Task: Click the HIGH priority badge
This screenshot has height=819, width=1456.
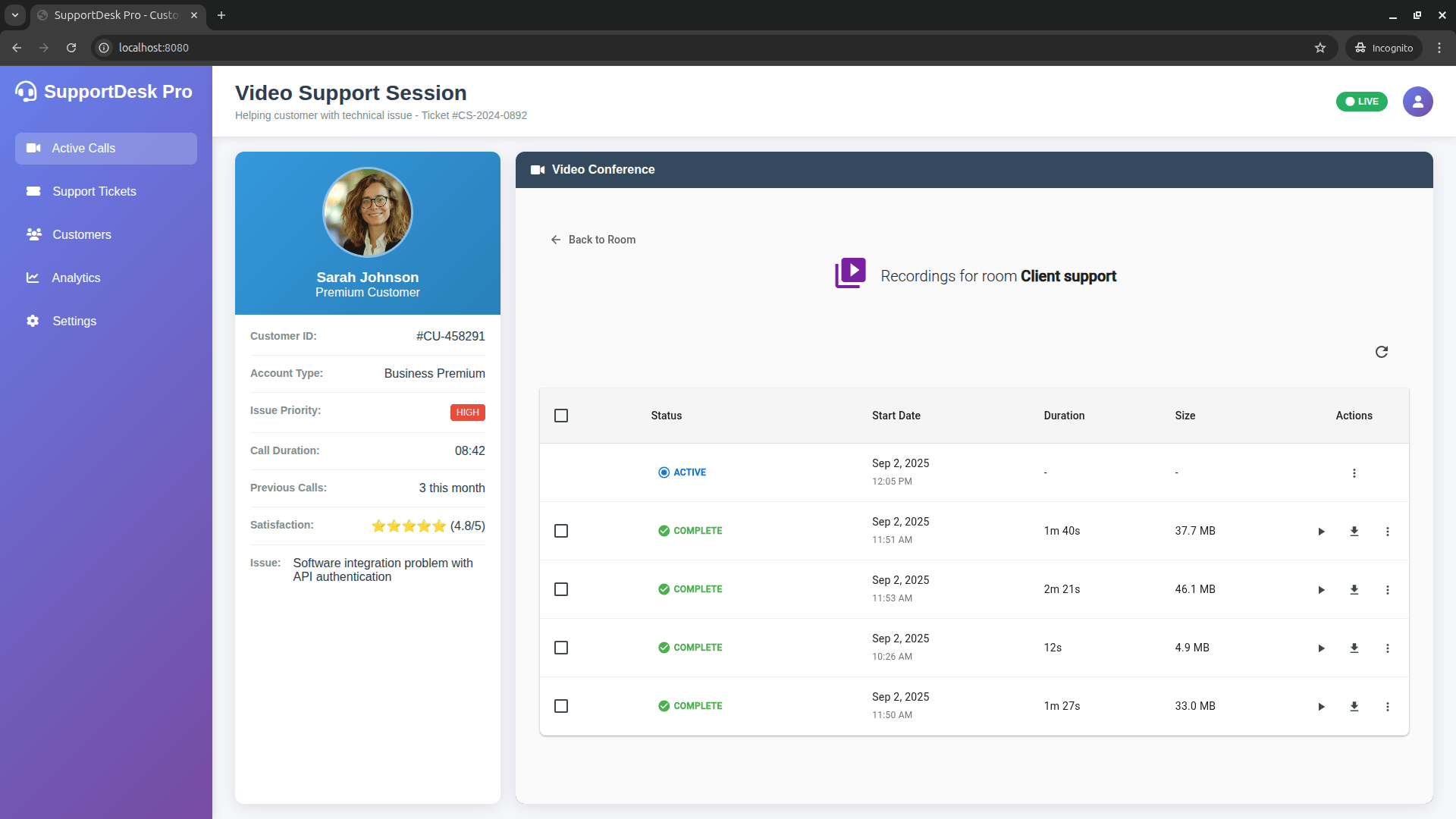Action: point(468,413)
